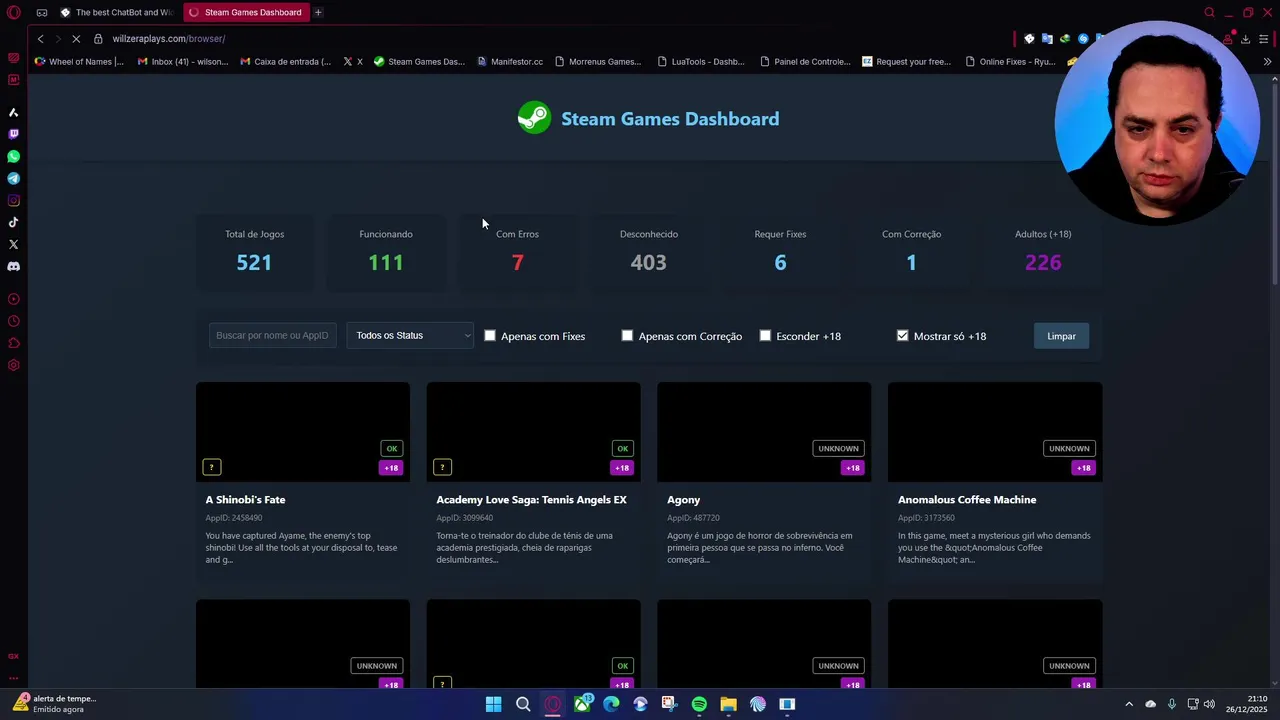The width and height of the screenshot is (1280, 720).
Task: Stop page loading with the X button
Action: [x=76, y=38]
